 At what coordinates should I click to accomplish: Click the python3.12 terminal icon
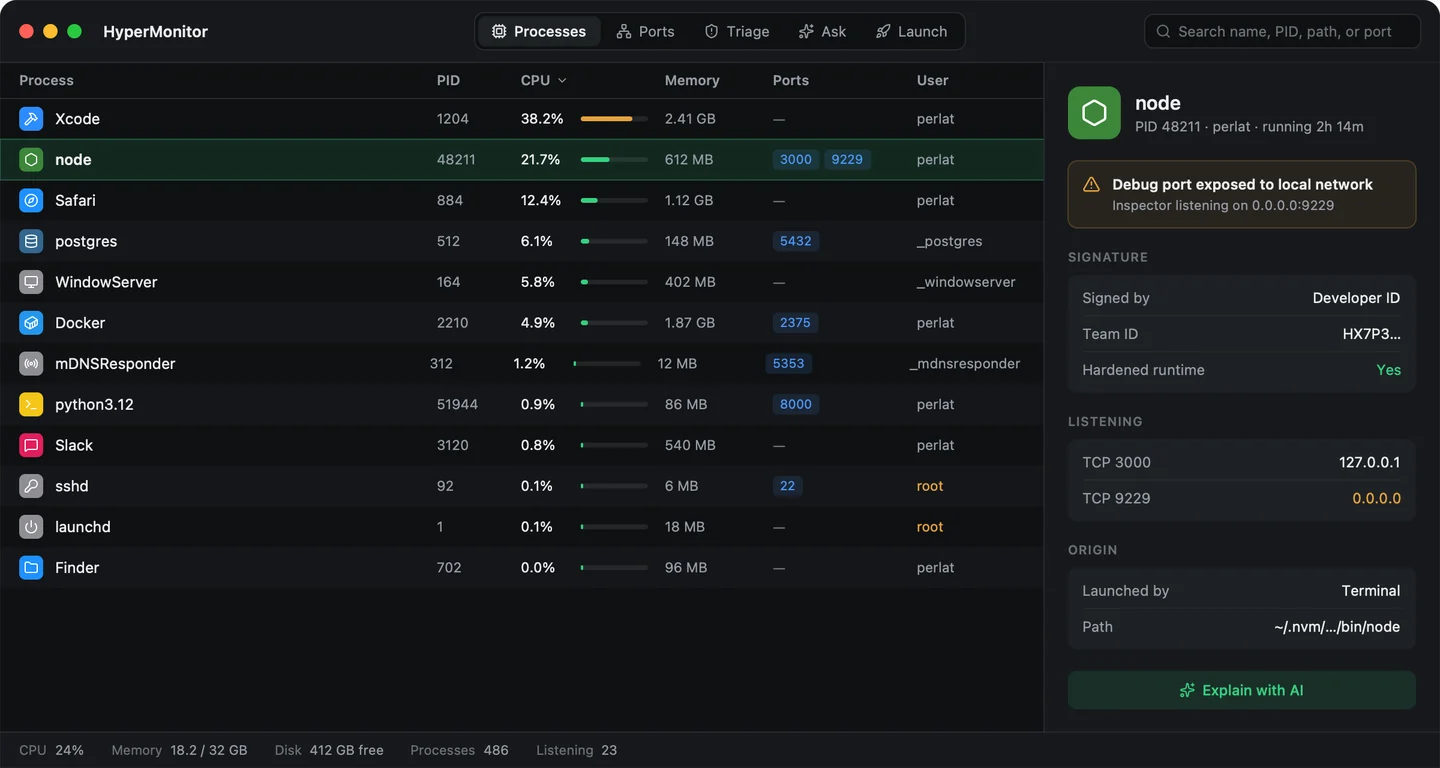pos(31,404)
